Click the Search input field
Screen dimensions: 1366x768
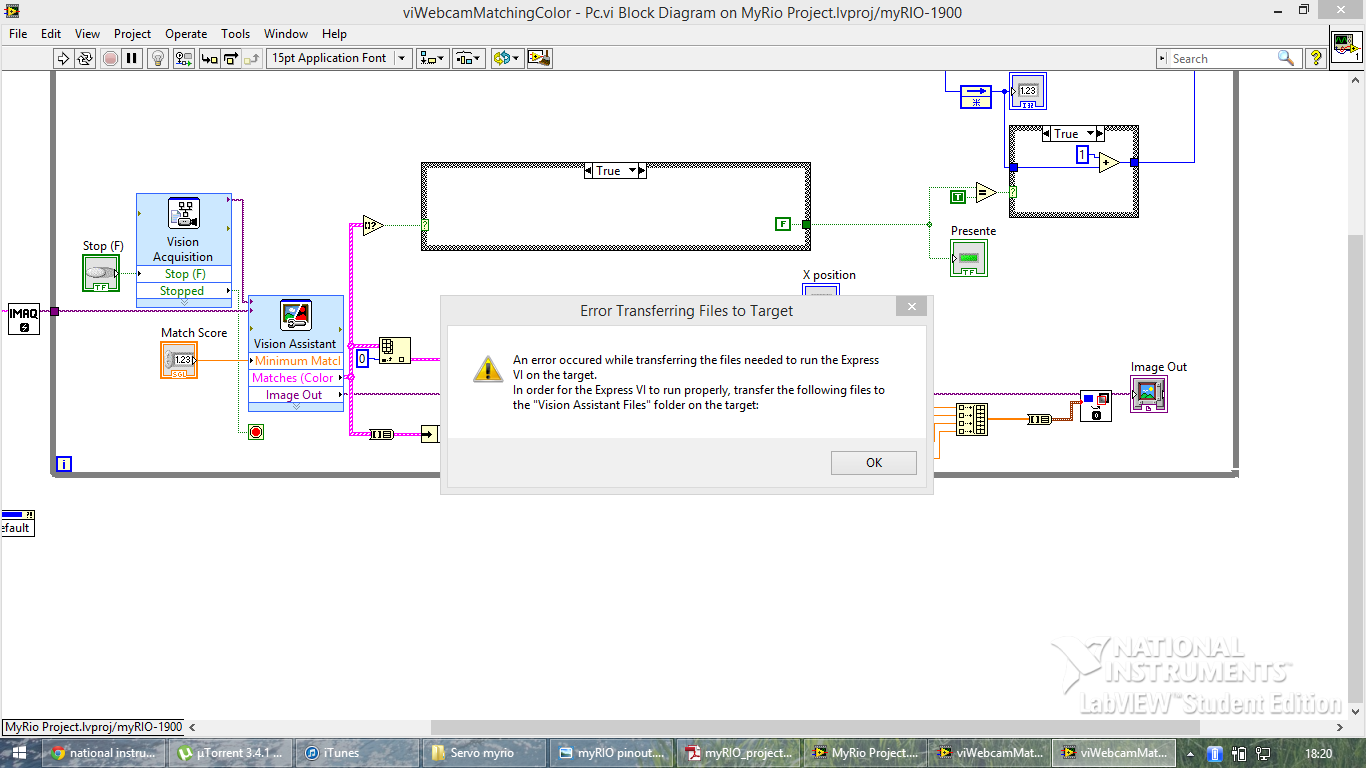click(x=1220, y=58)
